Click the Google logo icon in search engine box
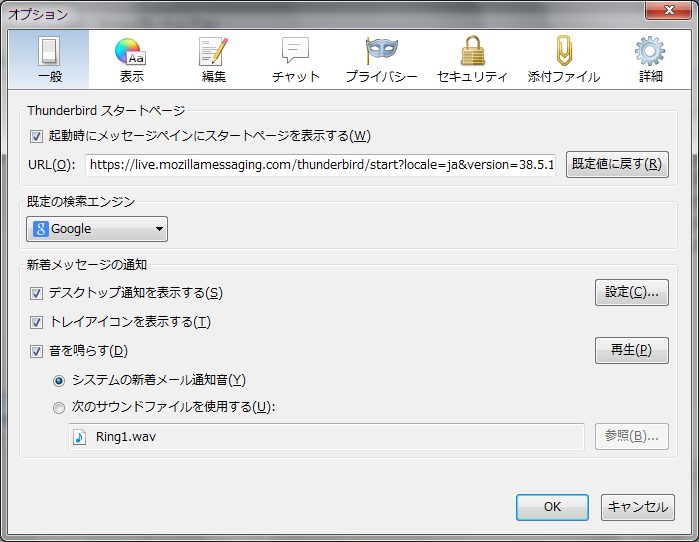 [41, 229]
